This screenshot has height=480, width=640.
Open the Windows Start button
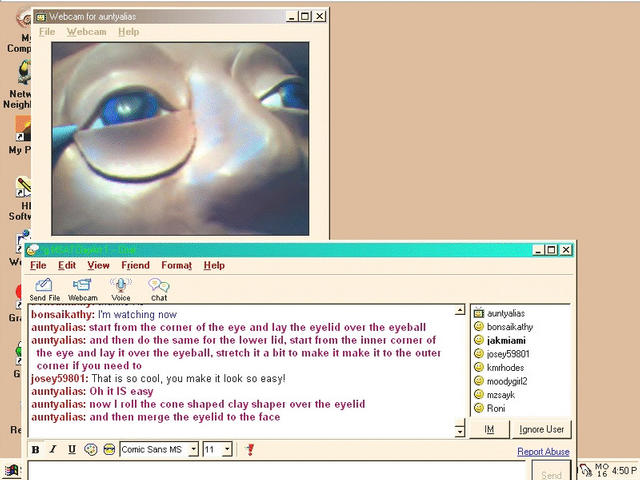(11, 472)
